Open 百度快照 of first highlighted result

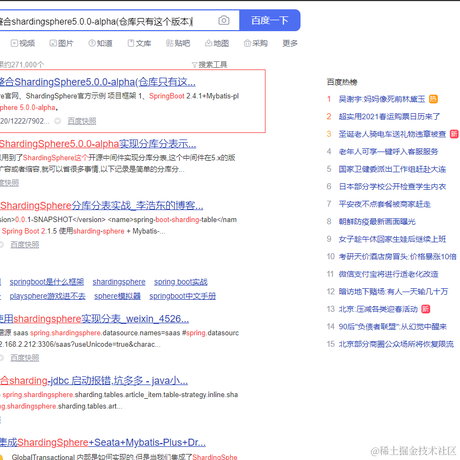point(82,121)
